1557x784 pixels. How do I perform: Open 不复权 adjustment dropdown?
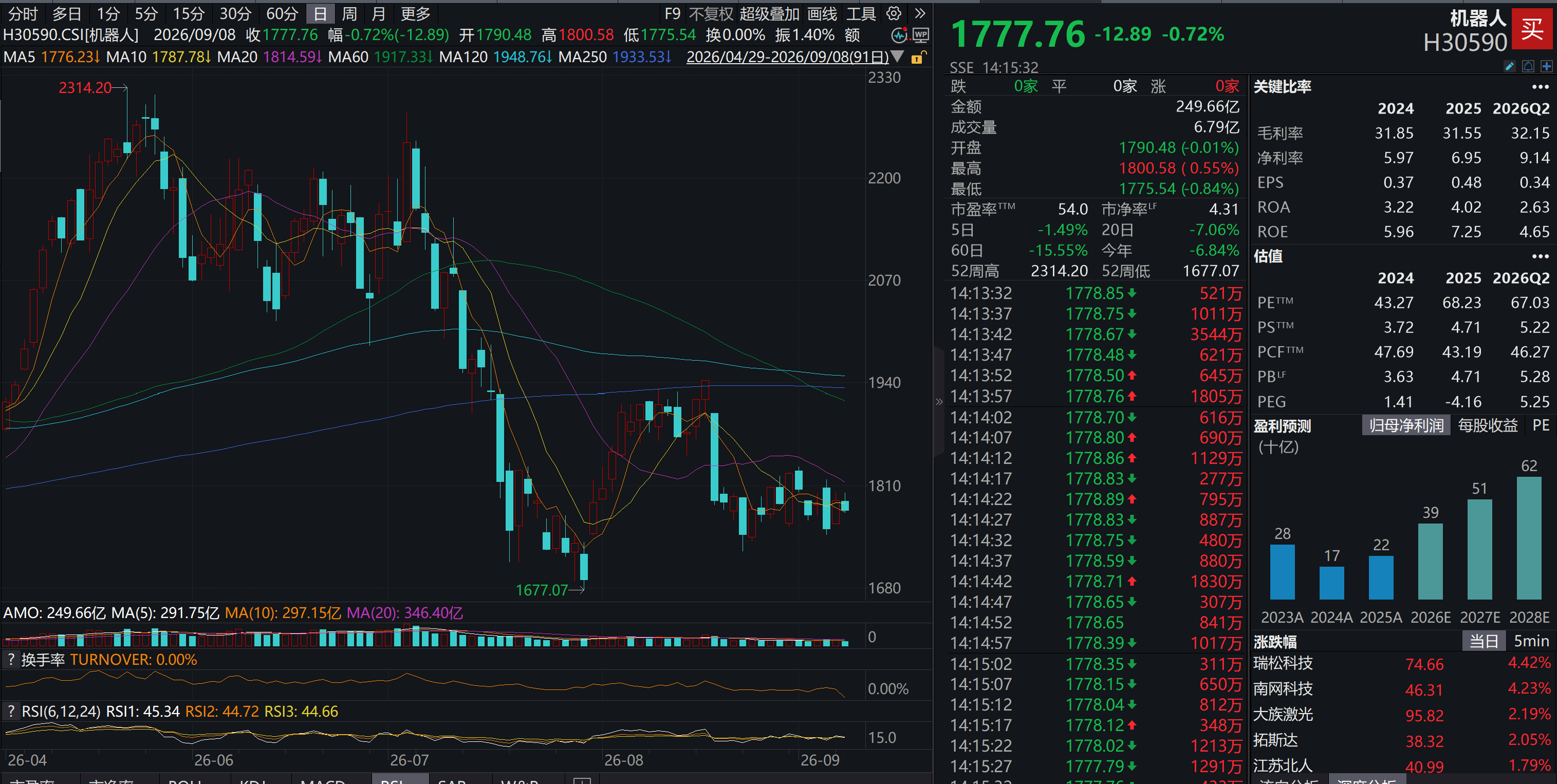(711, 13)
